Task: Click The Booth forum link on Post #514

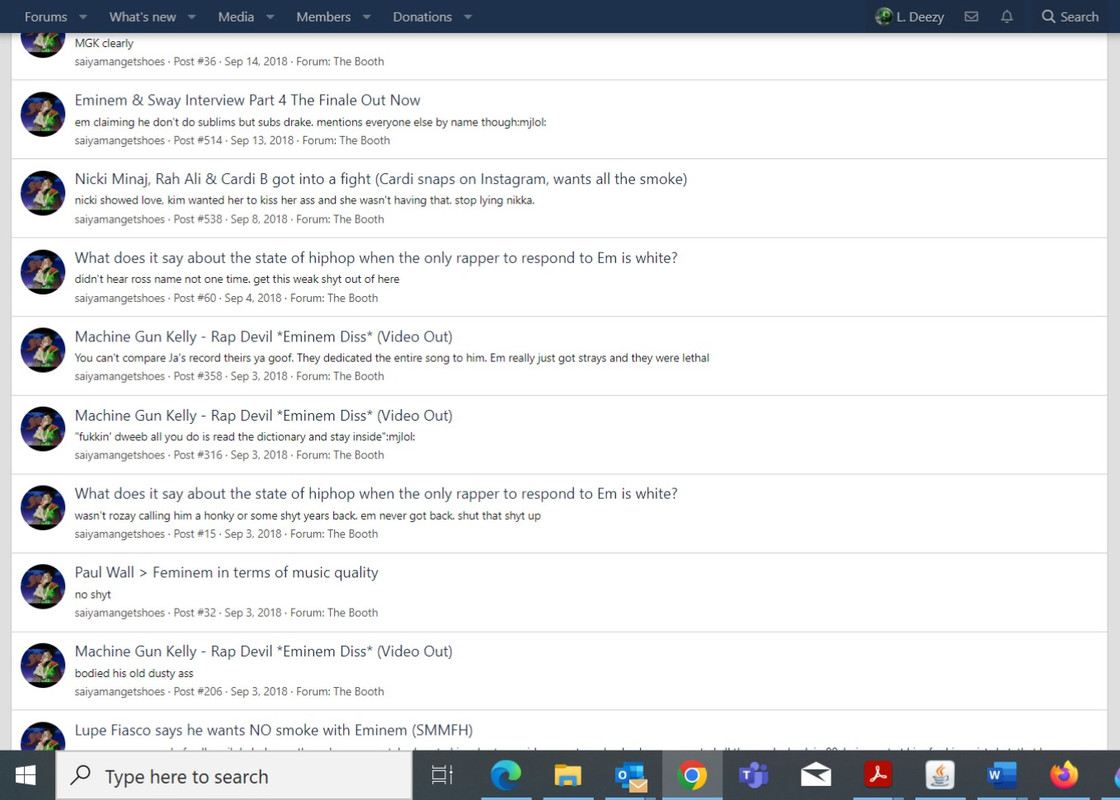Action: coord(364,140)
